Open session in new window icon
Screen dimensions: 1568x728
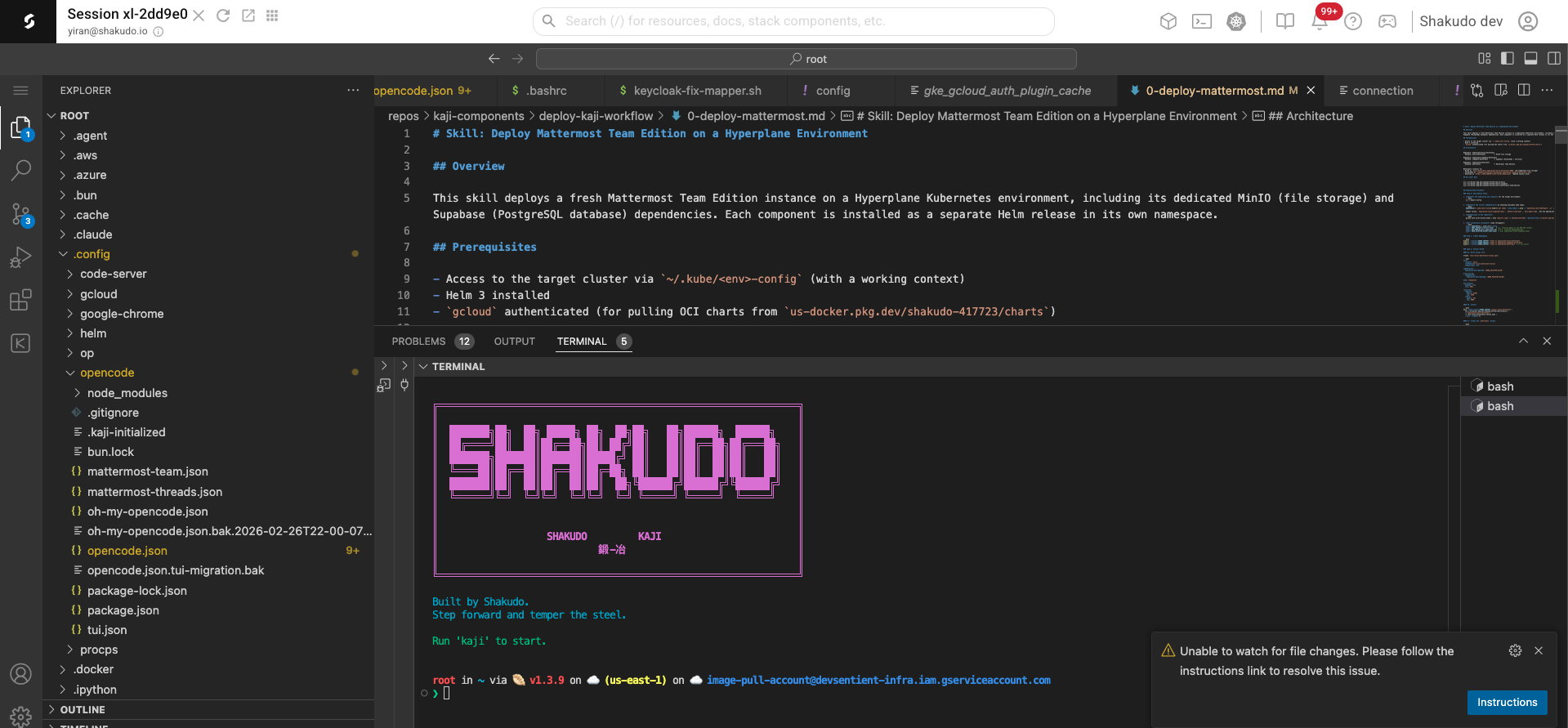[248, 16]
